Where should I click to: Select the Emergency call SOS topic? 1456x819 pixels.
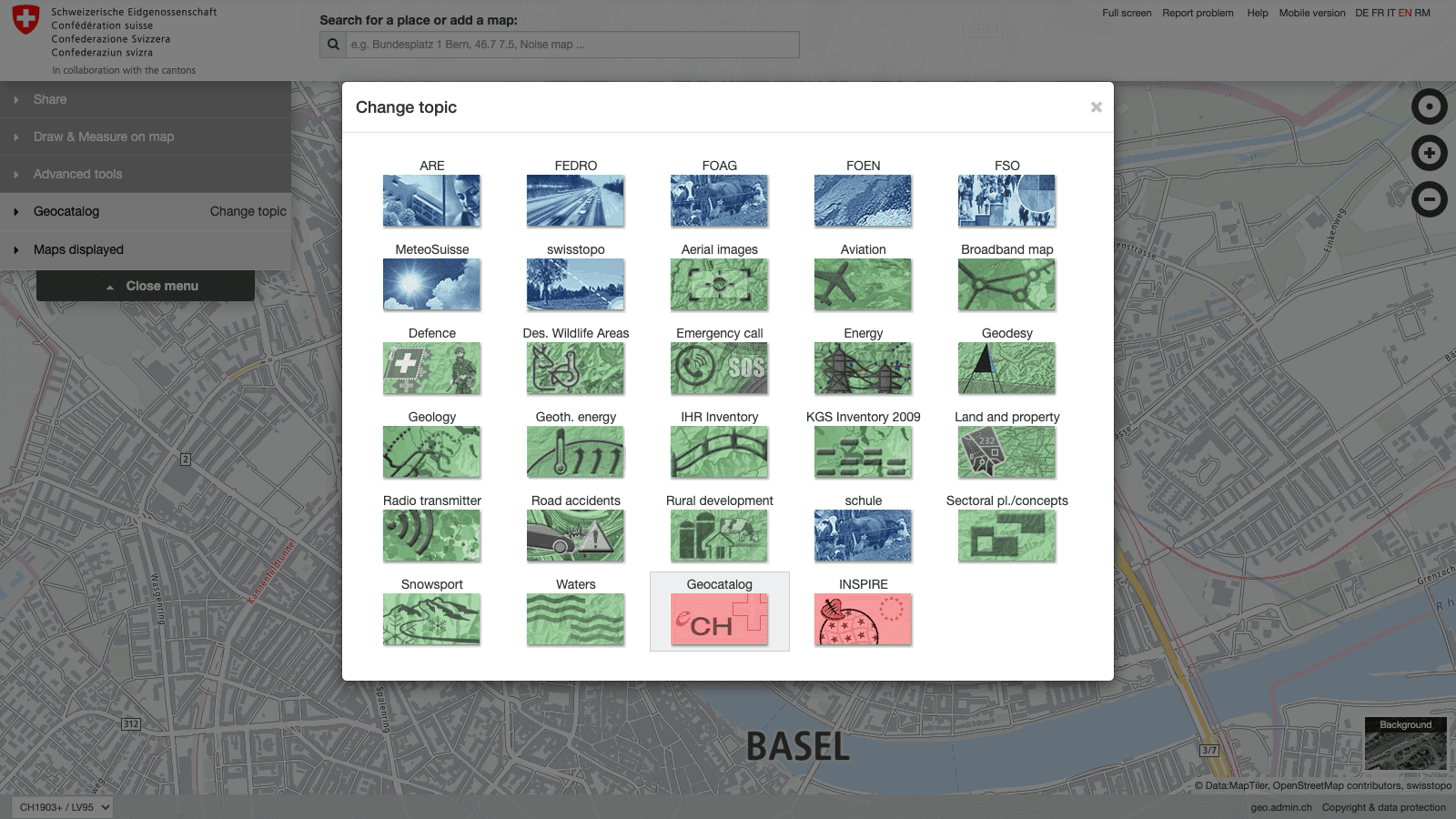tap(719, 368)
